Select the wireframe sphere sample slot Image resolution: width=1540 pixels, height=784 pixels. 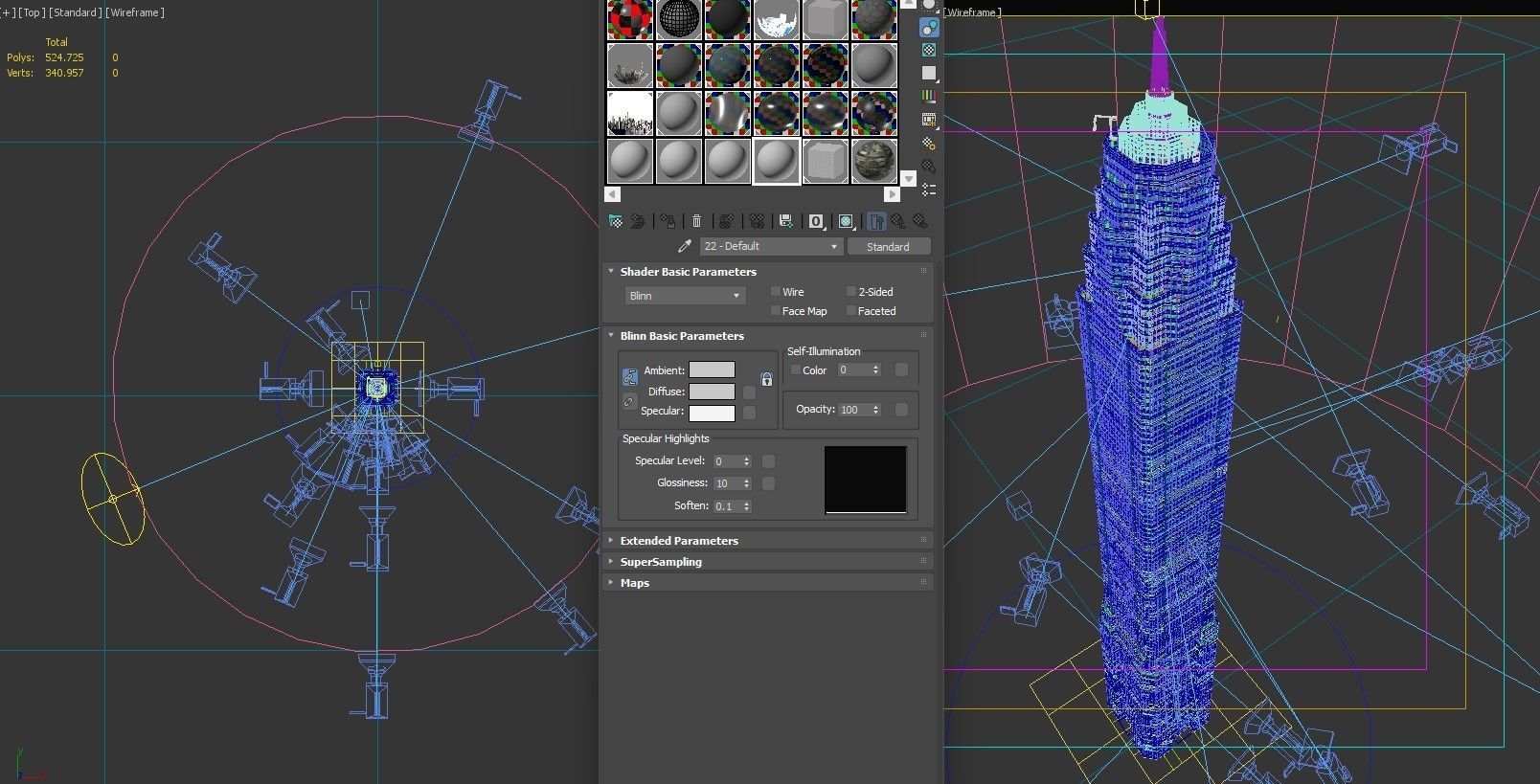point(679,18)
